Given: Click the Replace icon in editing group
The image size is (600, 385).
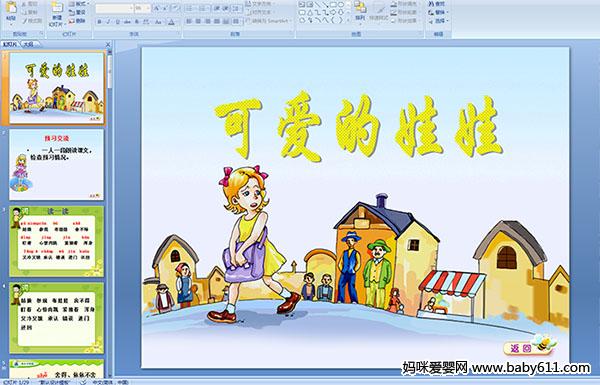Looking at the screenshot, I should pyautogui.click(x=437, y=12).
